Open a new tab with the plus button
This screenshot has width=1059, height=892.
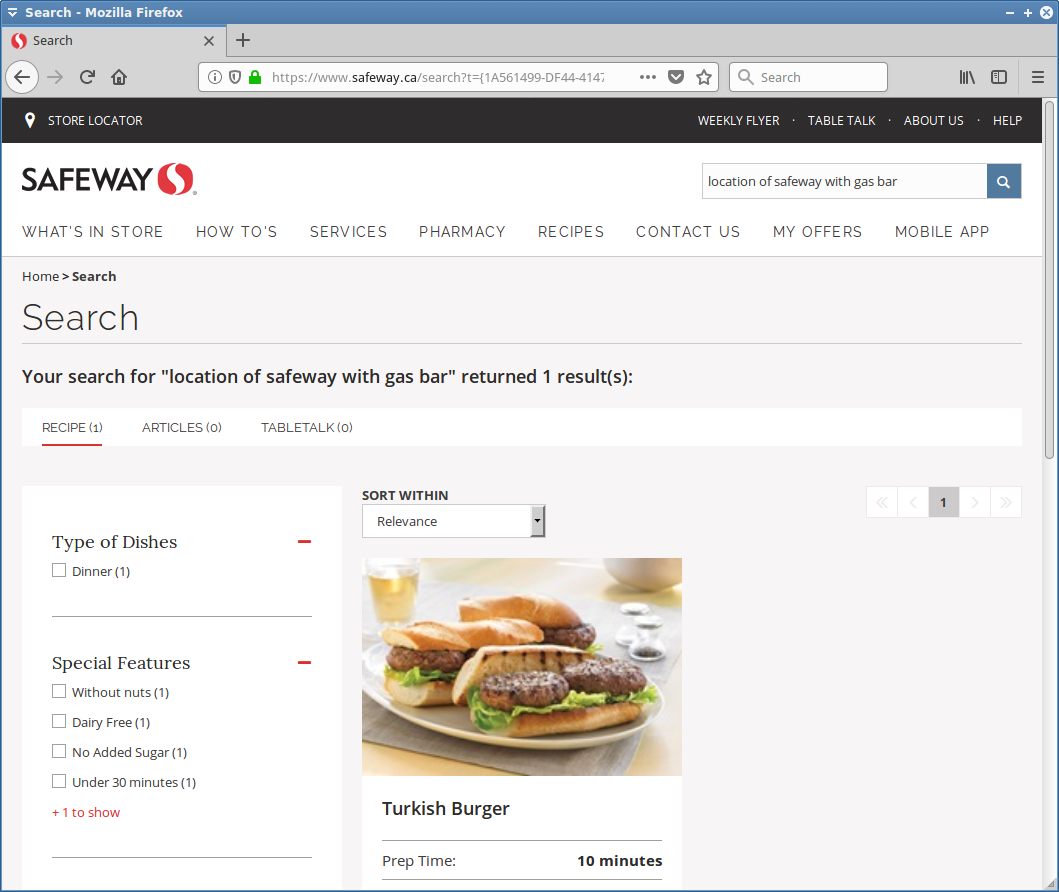point(243,41)
